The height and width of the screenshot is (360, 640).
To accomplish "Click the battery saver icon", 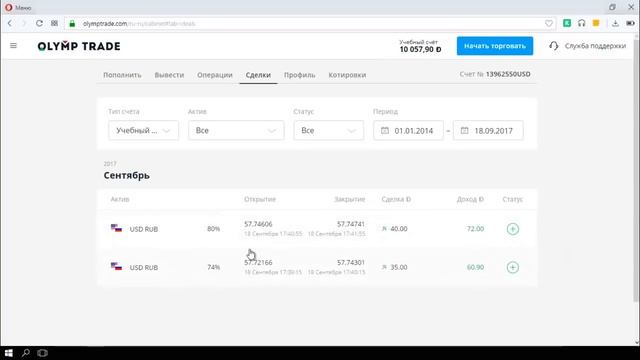I will [630, 23].
